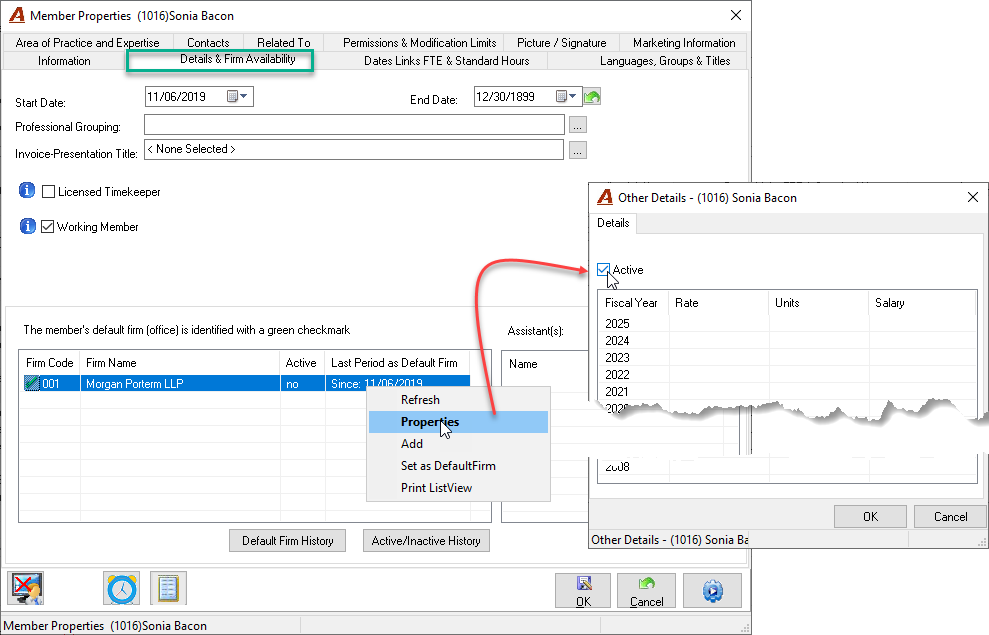This screenshot has height=635, width=989.
Task: Open Dates Links FTE & Standard Hours tab
Action: pos(447,61)
